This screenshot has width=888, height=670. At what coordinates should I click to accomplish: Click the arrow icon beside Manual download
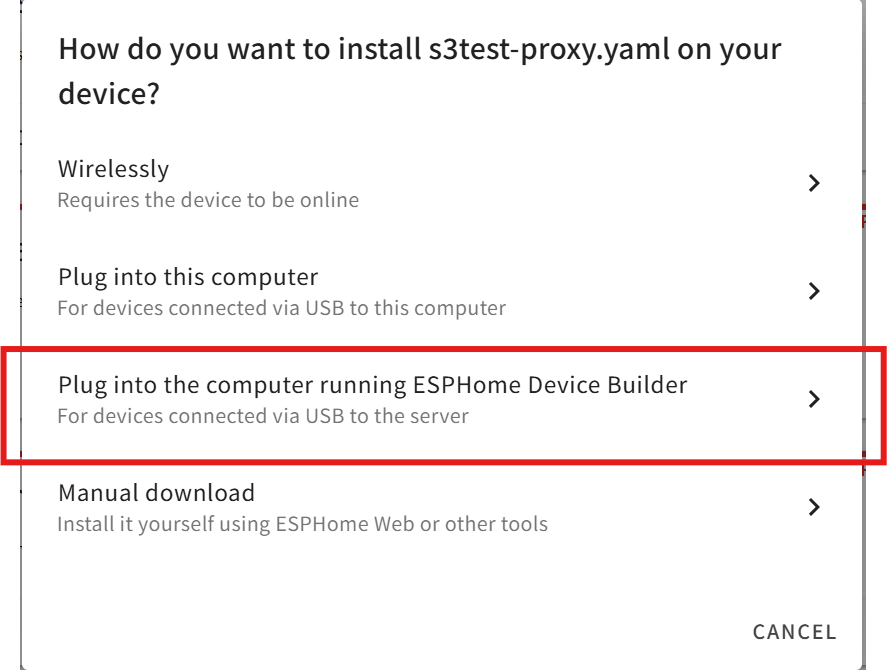pyautogui.click(x=814, y=507)
